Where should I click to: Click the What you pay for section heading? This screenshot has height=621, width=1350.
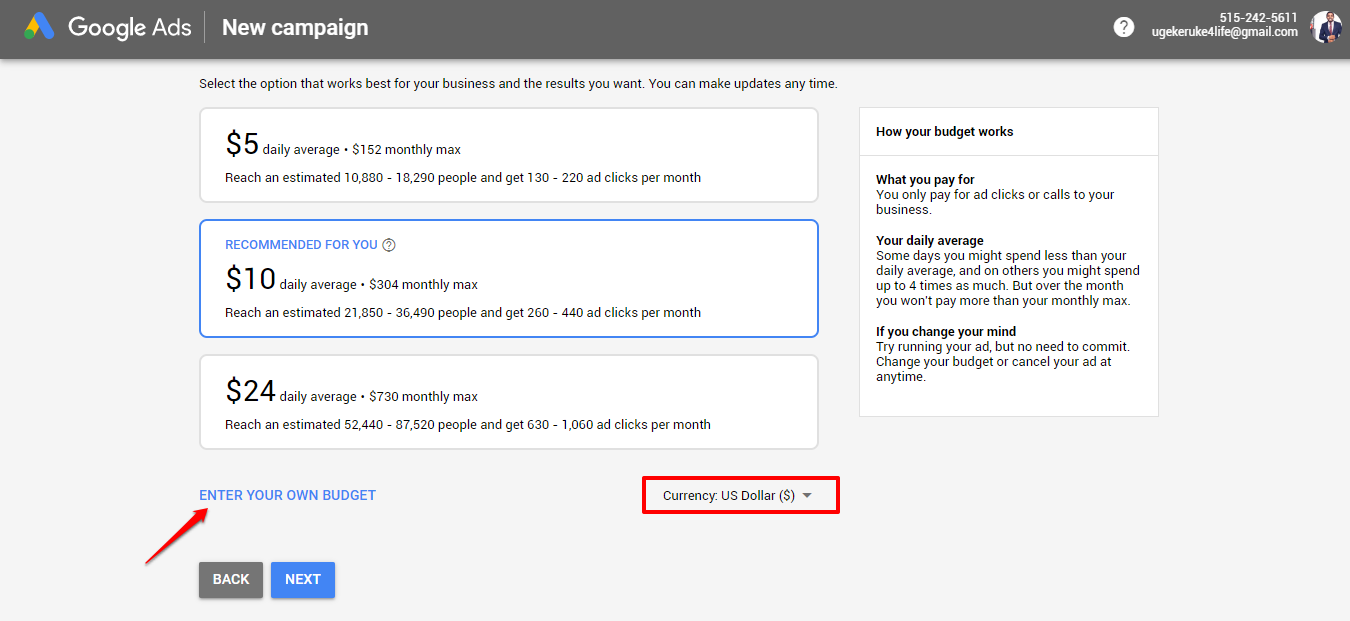[925, 180]
